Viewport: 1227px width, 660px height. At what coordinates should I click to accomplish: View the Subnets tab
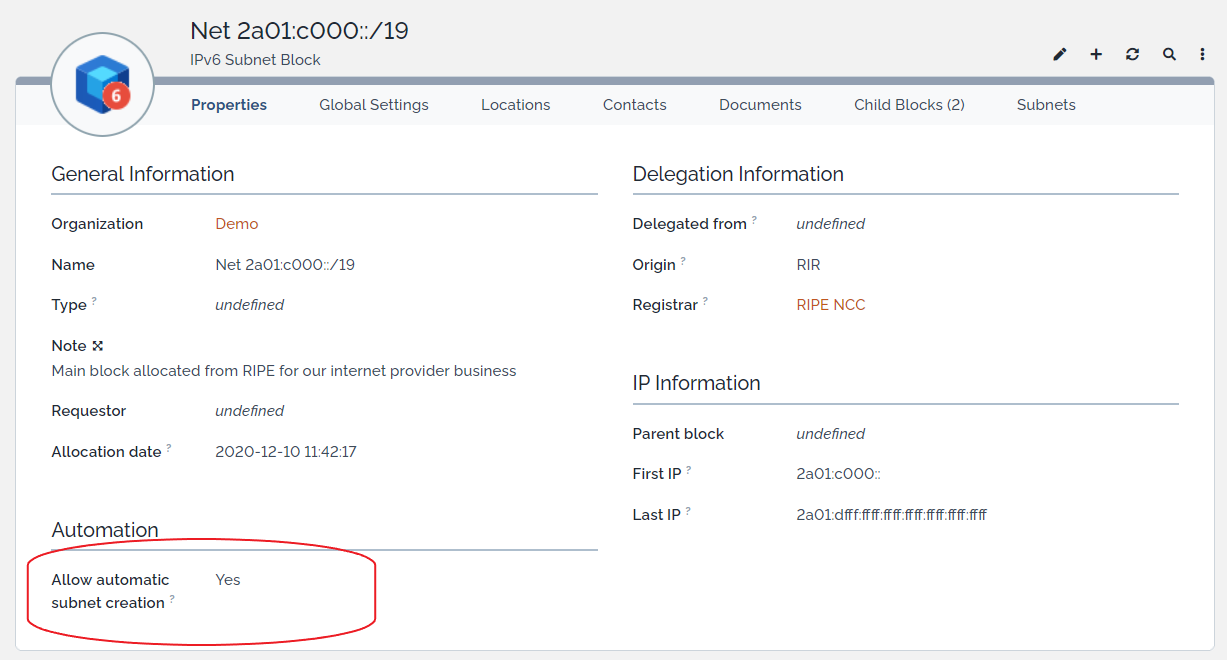(1046, 105)
